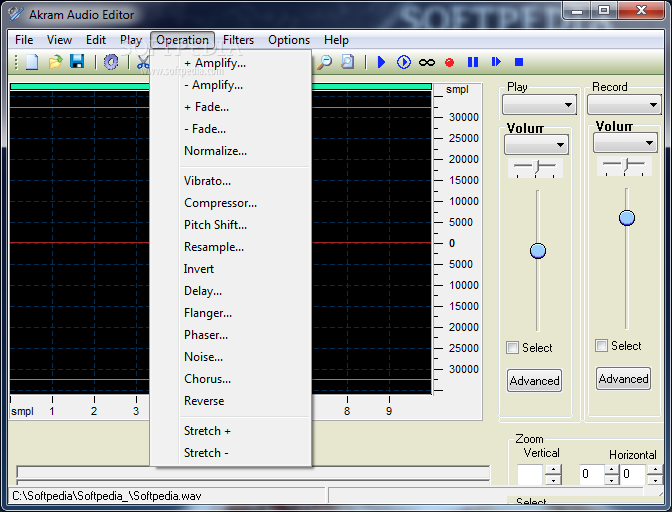Open the View menu
672x512 pixels.
[59, 40]
